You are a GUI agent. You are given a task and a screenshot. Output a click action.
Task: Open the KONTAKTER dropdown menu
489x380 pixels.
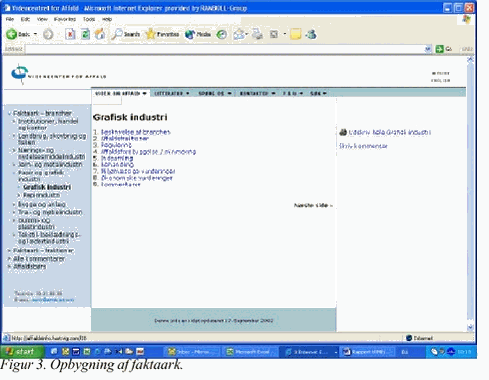[257, 93]
